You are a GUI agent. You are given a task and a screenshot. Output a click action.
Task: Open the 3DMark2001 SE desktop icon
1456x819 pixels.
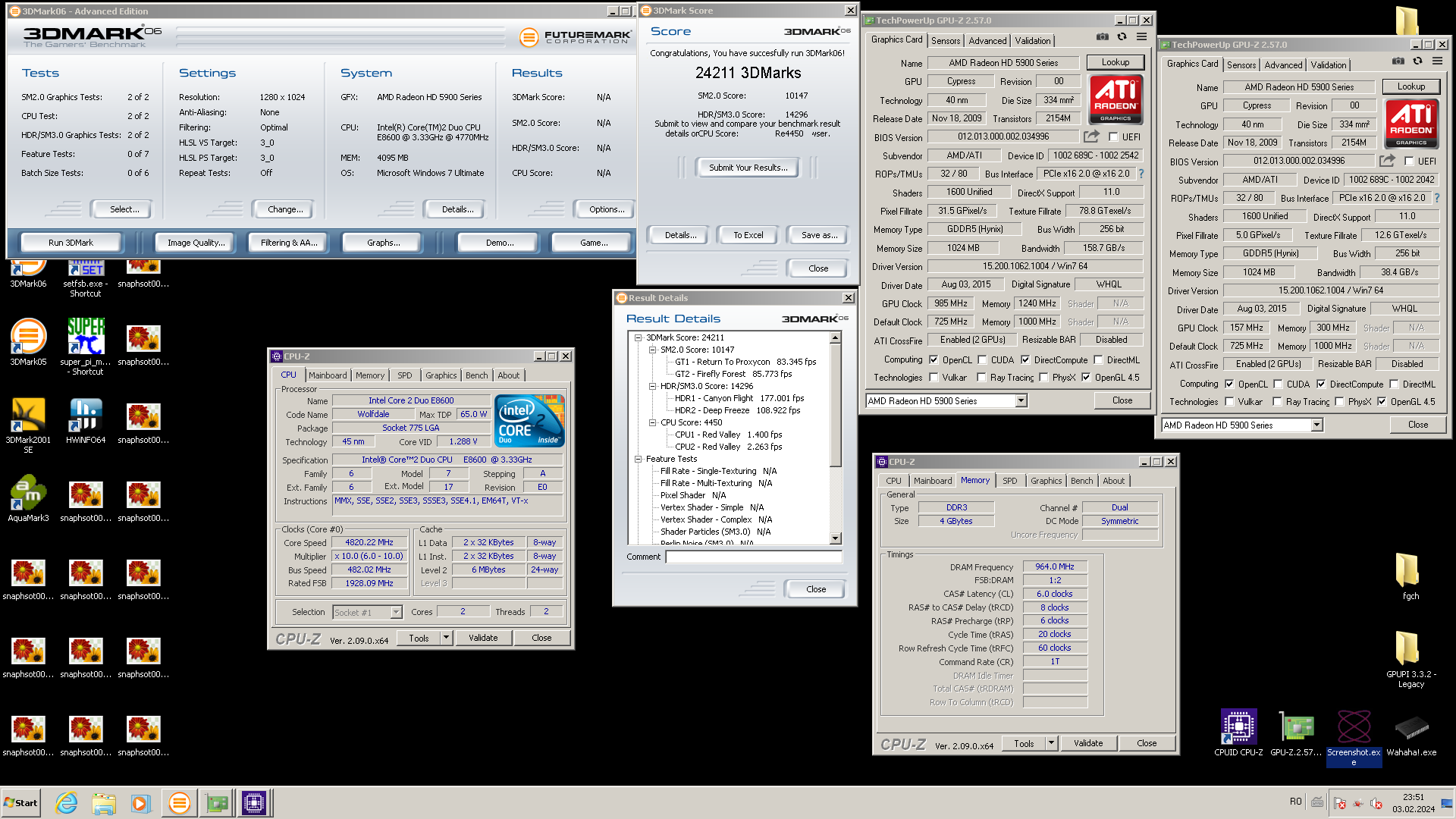point(28,425)
